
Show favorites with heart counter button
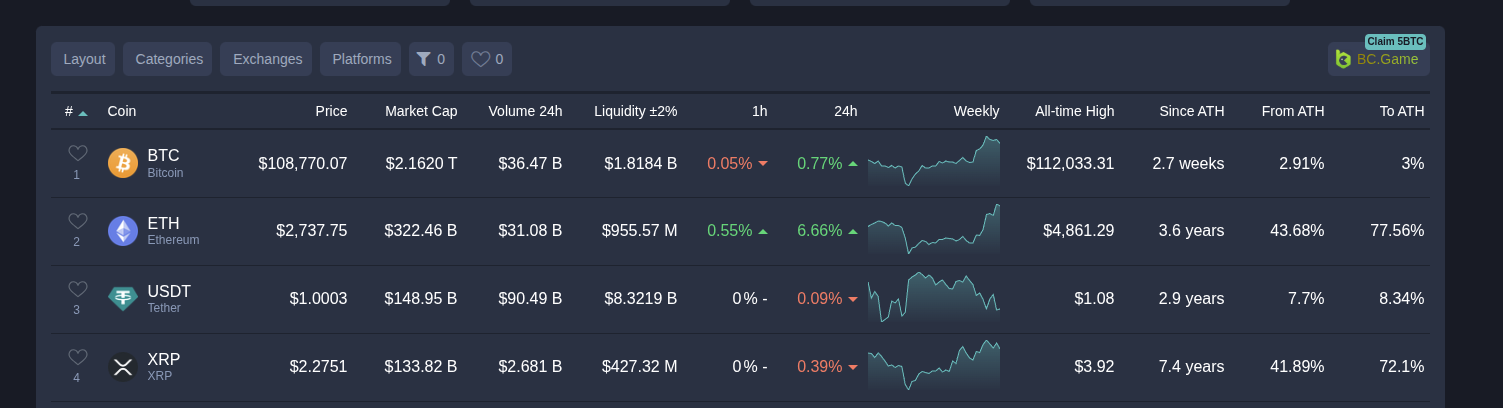[487, 59]
